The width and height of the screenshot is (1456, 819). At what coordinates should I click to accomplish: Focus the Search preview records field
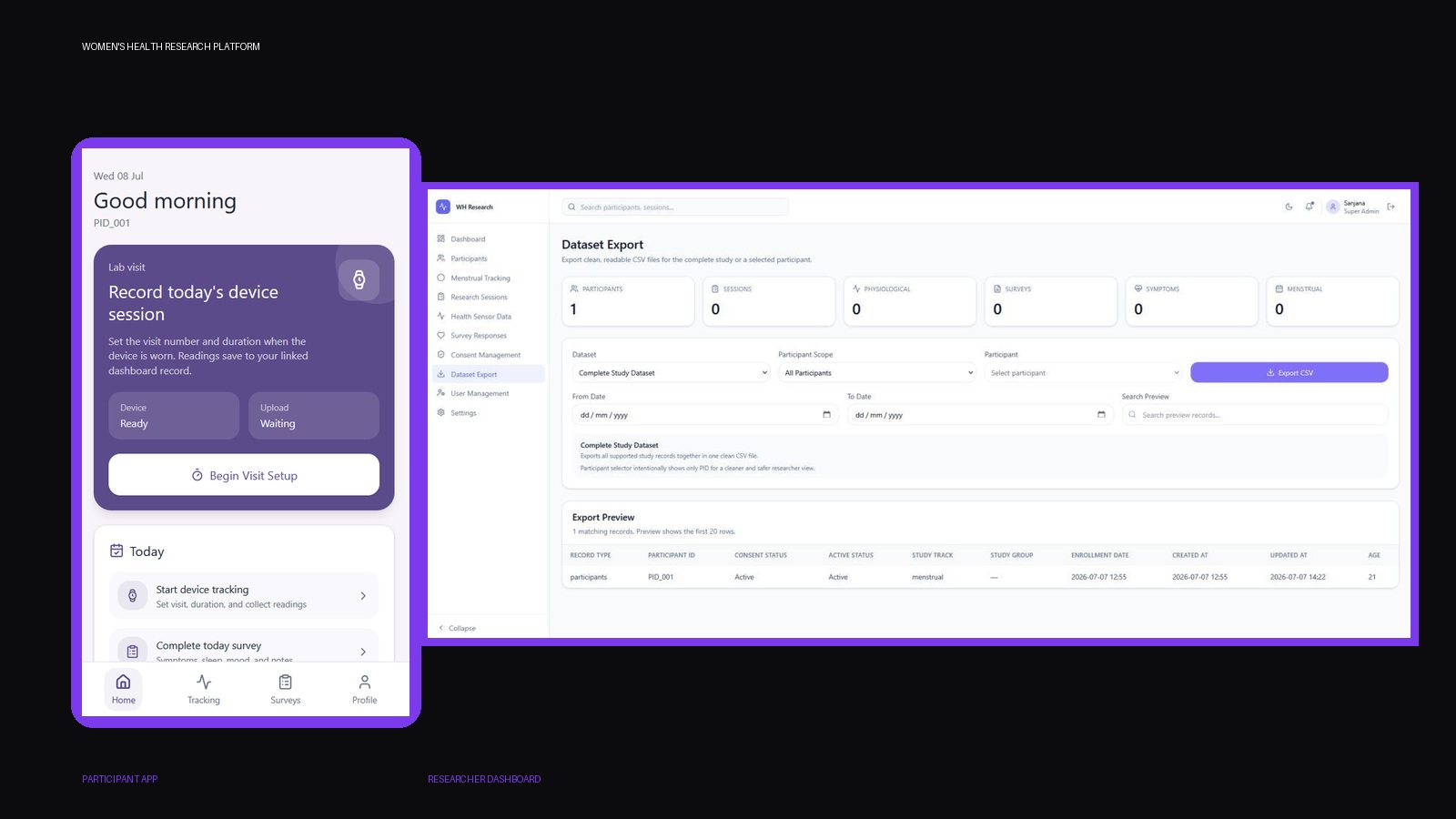(1254, 415)
